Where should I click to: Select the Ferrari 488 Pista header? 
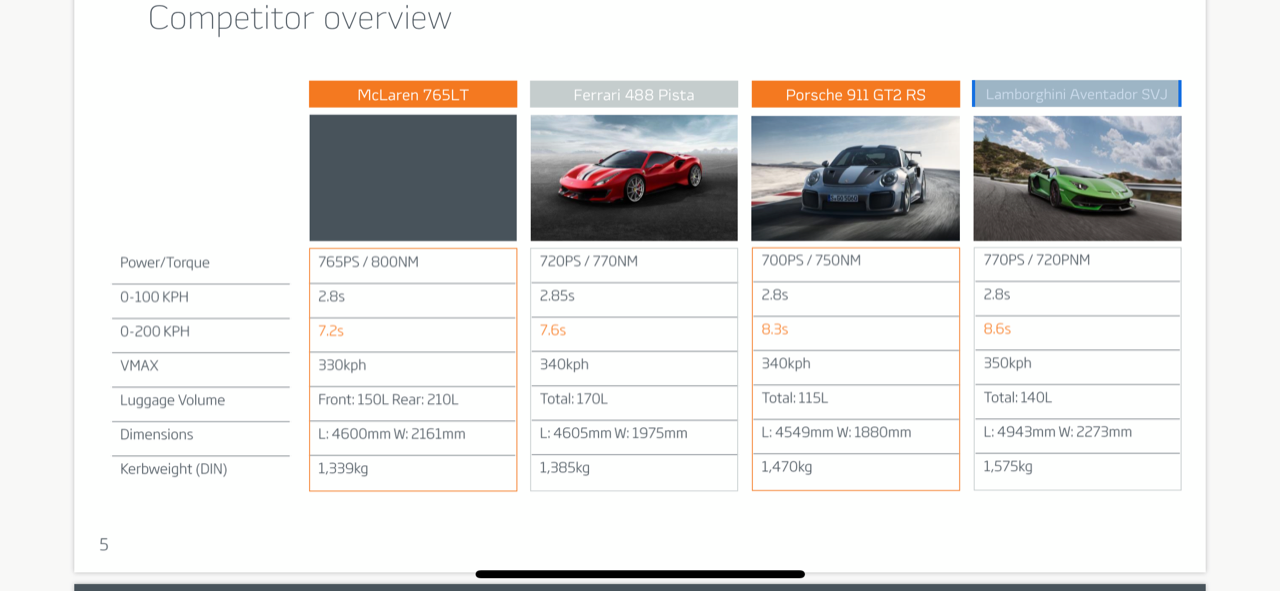[633, 95]
